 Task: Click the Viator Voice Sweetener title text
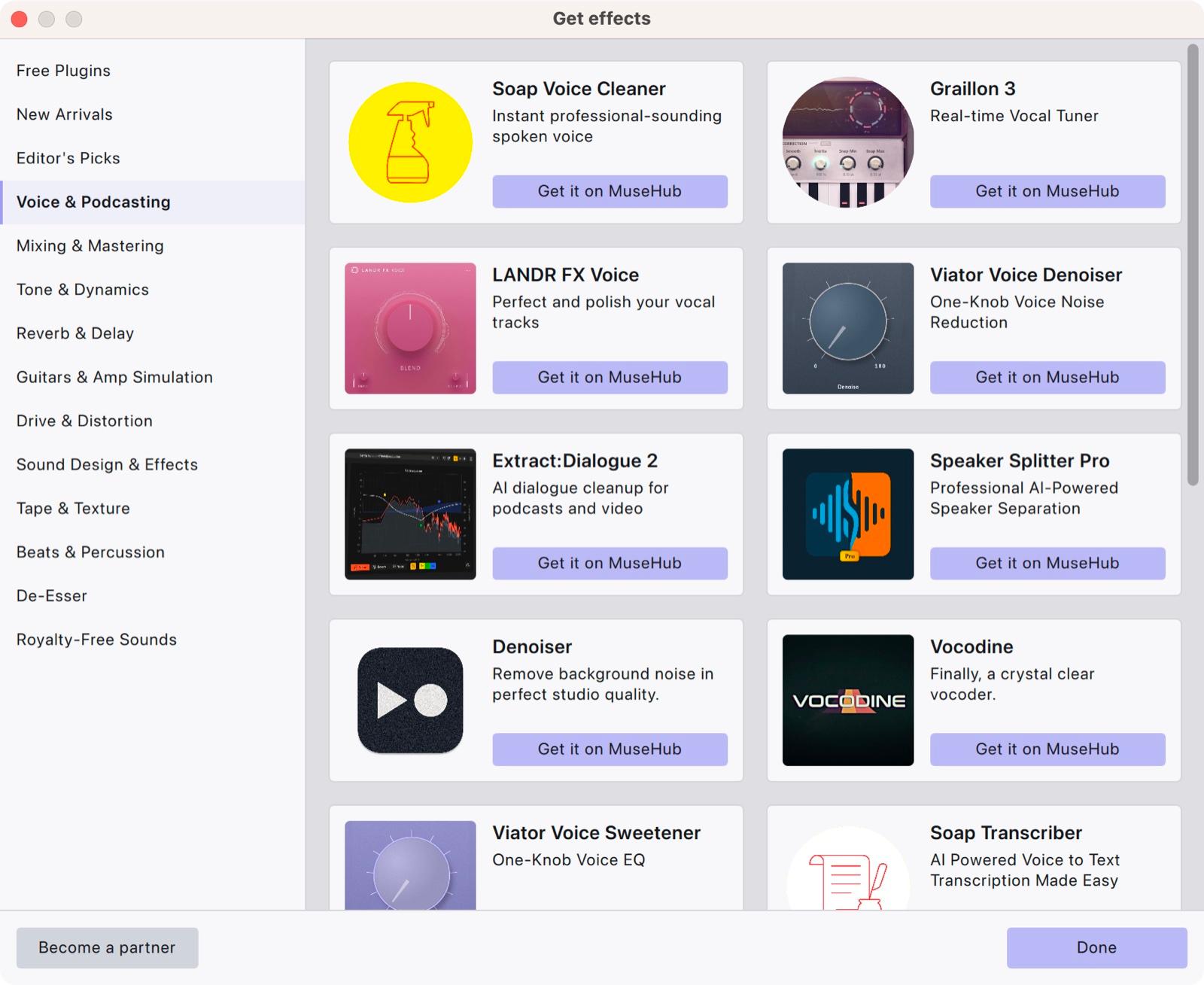597,833
